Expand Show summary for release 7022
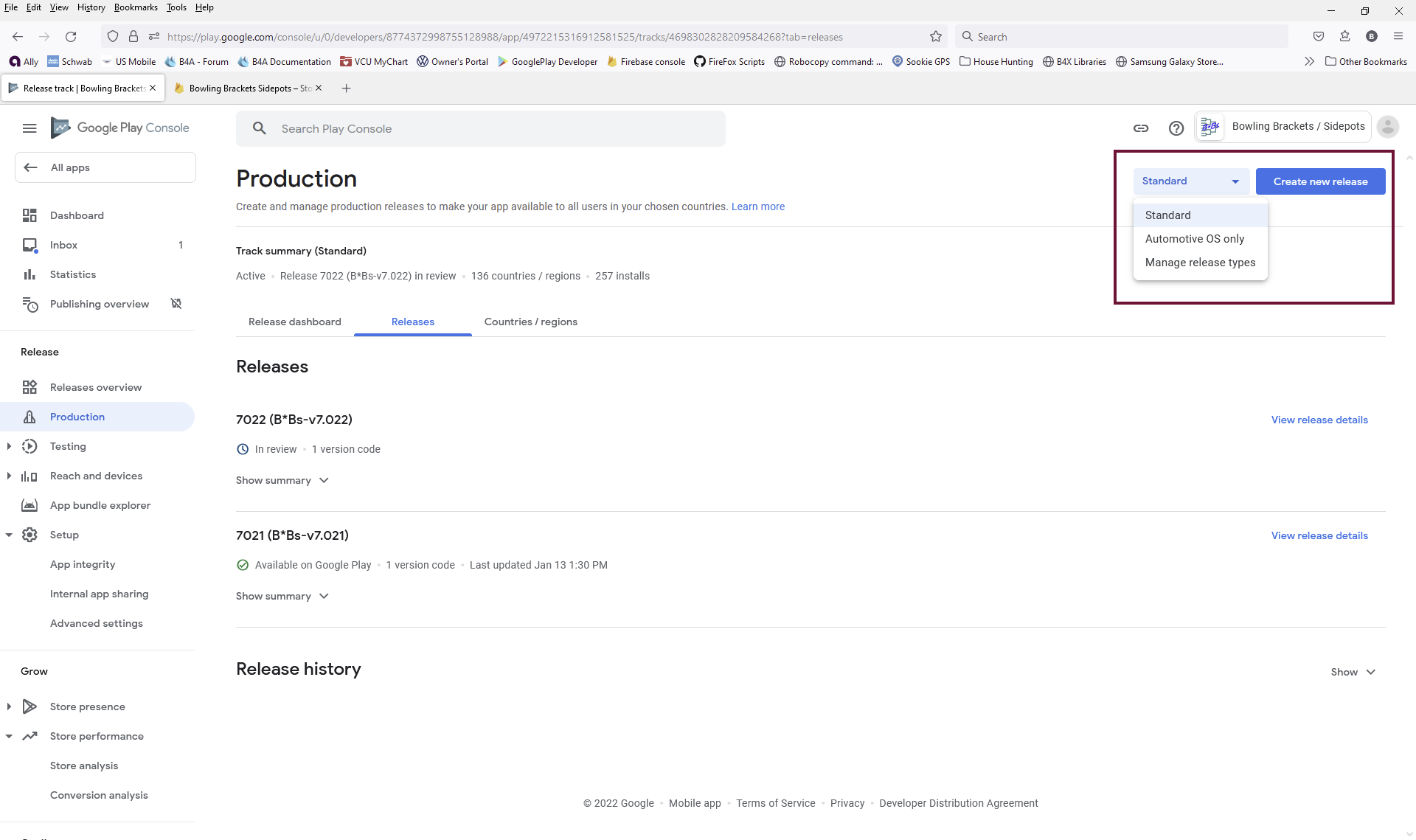Screen dimensions: 1416x840 pos(282,480)
